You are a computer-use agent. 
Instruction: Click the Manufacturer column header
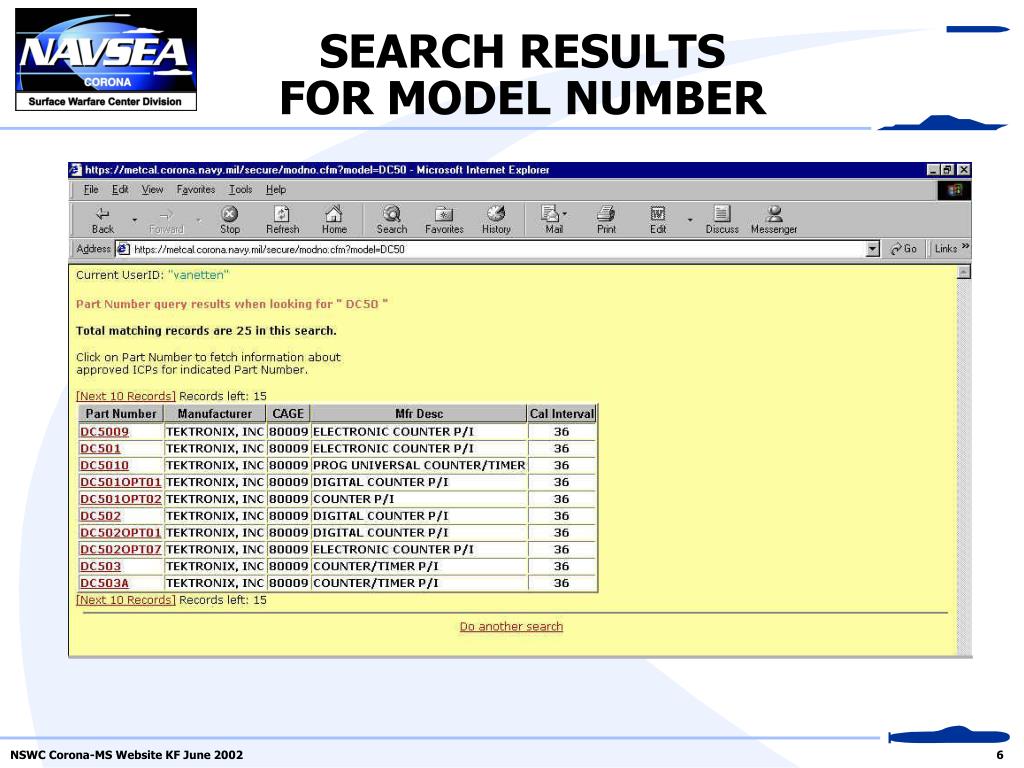click(214, 414)
